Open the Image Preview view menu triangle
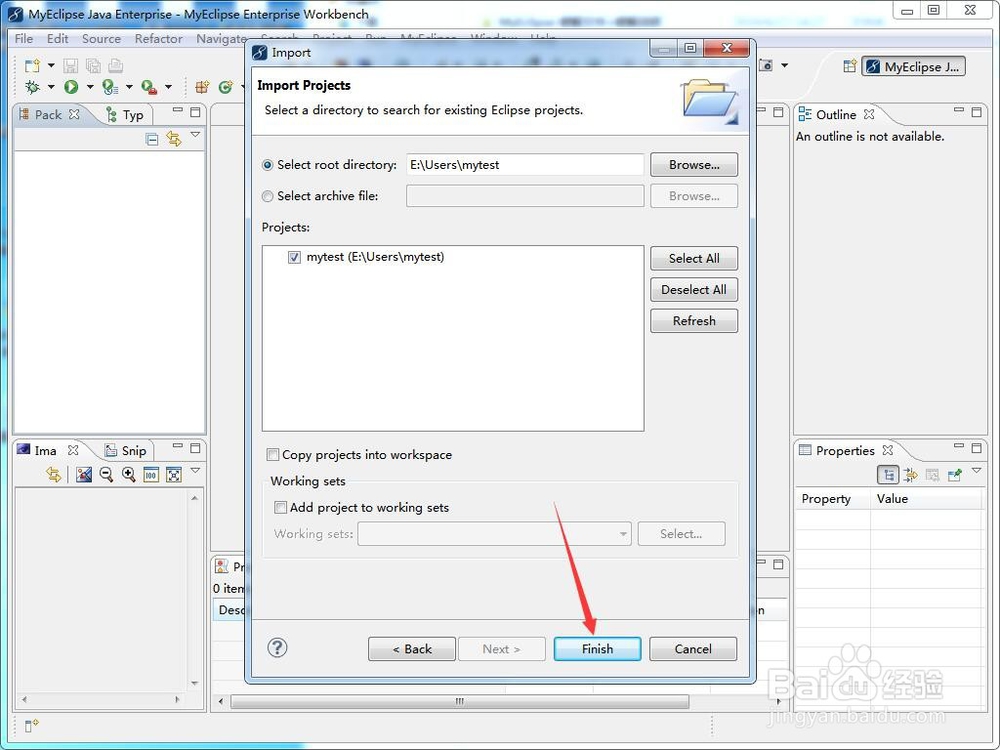Screen dimensions: 1000x750 pos(195,471)
